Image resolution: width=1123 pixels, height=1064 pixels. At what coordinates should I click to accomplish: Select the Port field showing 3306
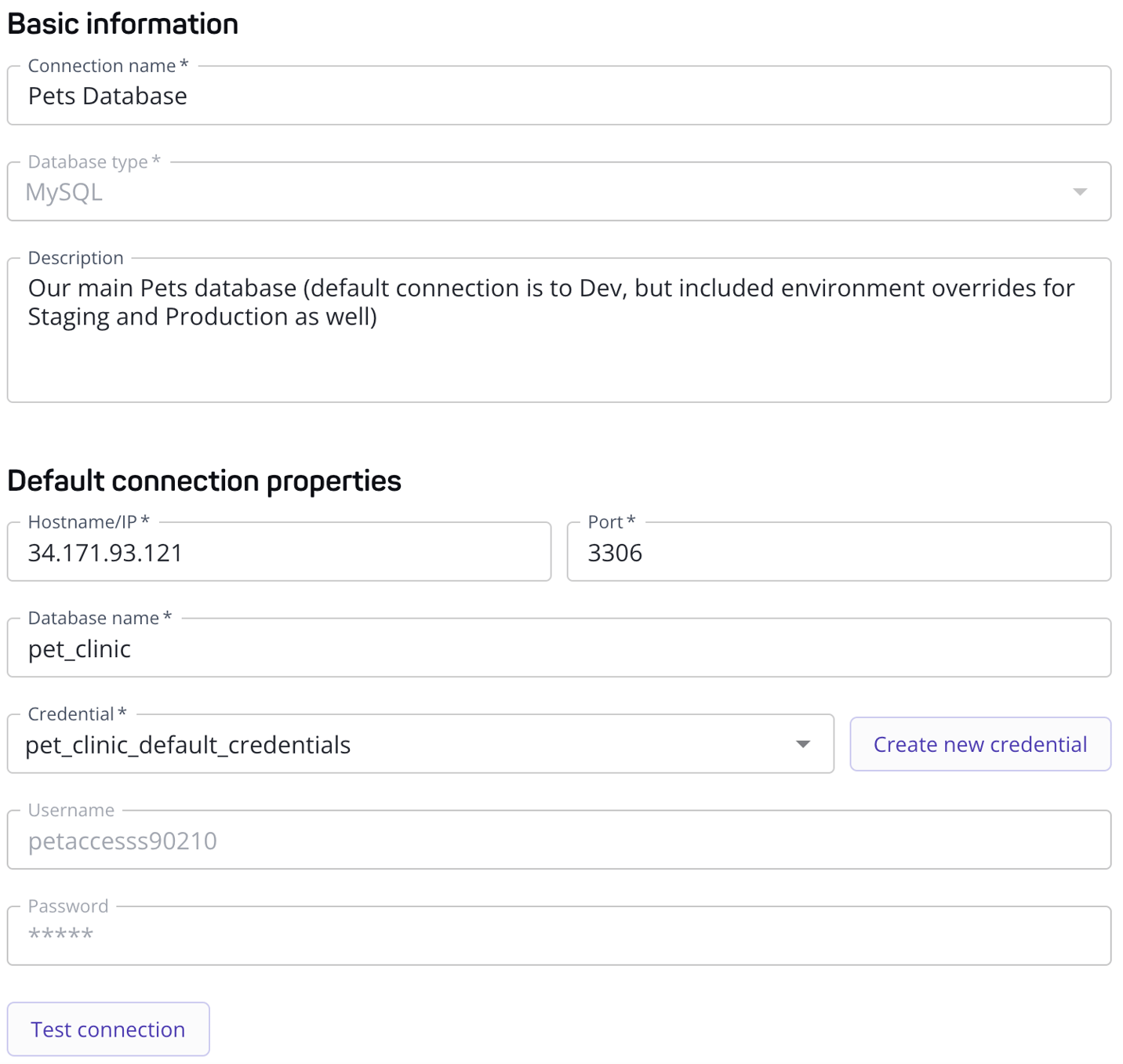coord(838,552)
